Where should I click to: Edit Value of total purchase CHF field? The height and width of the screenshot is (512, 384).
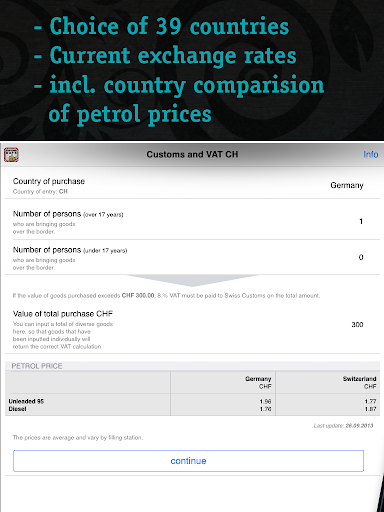(192, 330)
